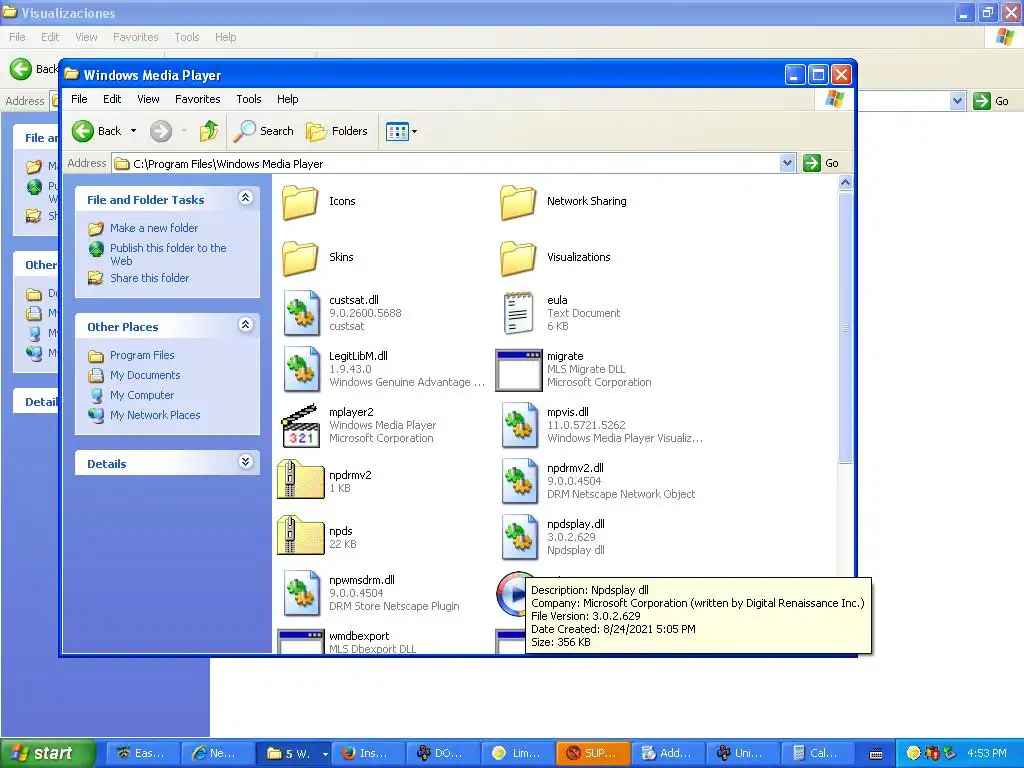Open the 5 W... grouped taskbar button

[x=294, y=753]
